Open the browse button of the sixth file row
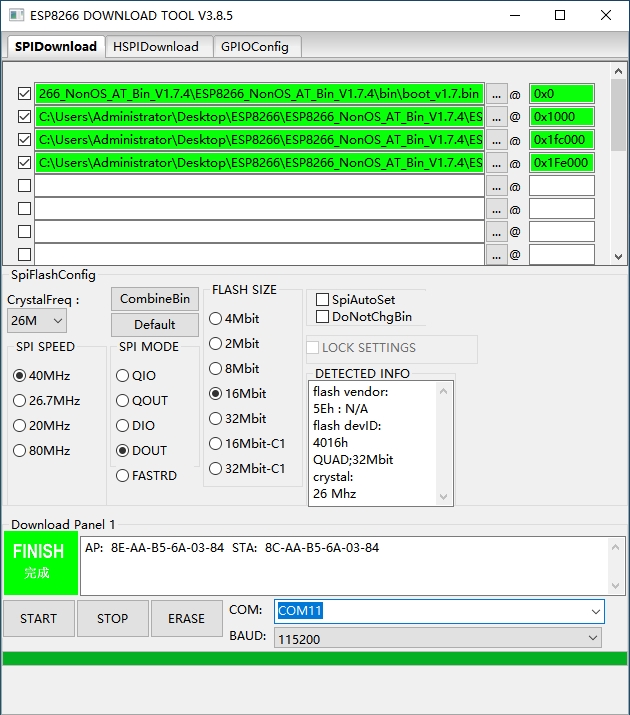This screenshot has height=715, width=630. point(496,209)
